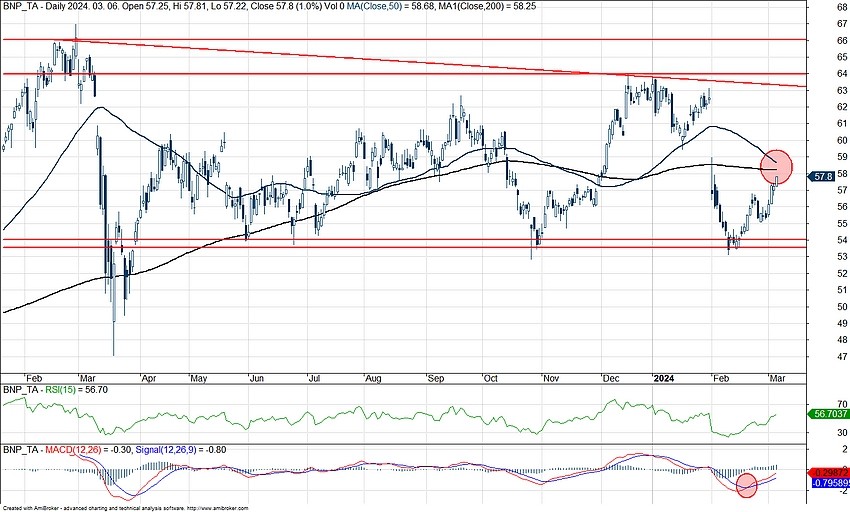
Task: Click the 30 level label on RSI axis
Action: [x=842, y=433]
